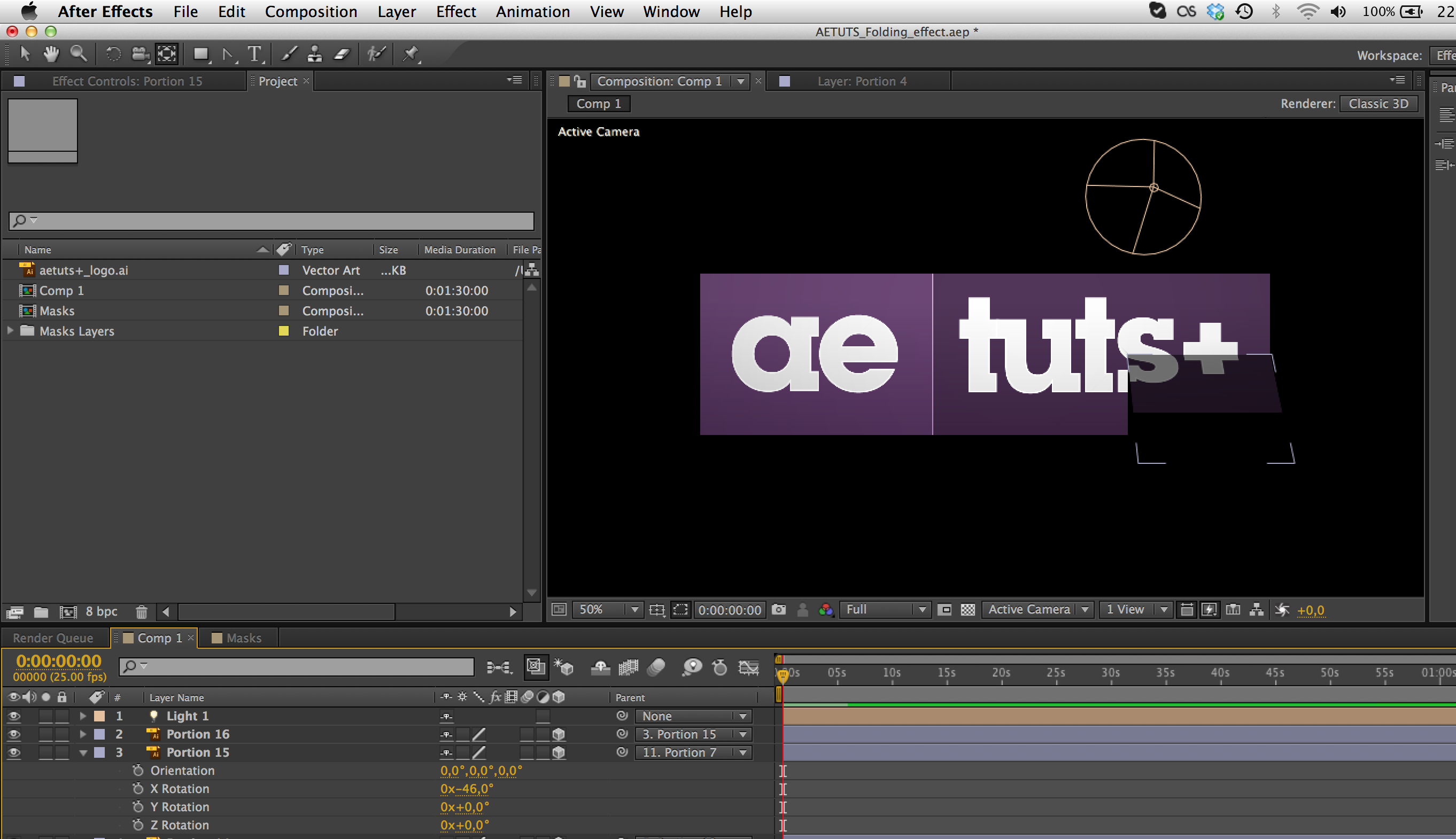Screen dimensions: 1456x839
Task: Click the Brainstorm lightbulb icon in timeline
Action: coord(692,667)
